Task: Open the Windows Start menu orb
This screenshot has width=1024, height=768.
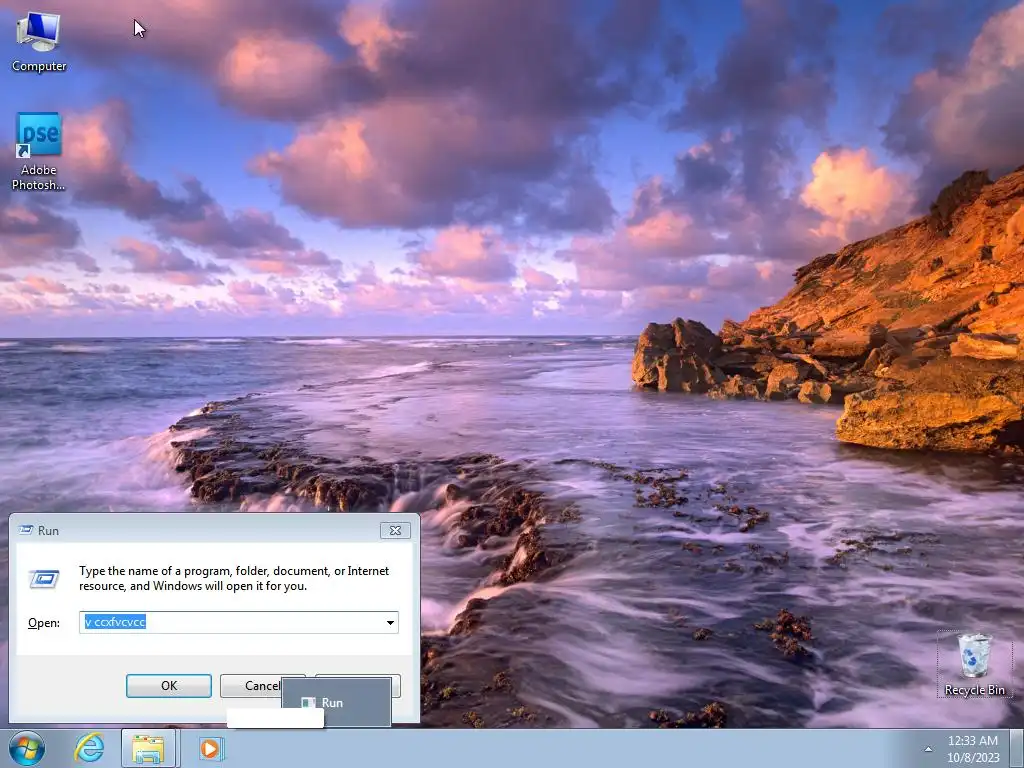Action: pos(27,748)
